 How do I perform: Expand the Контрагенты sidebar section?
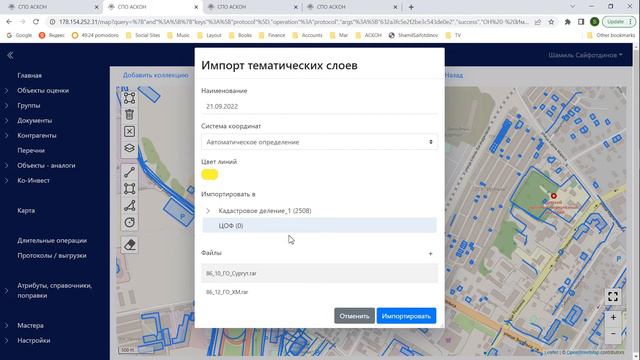click(x=7, y=136)
